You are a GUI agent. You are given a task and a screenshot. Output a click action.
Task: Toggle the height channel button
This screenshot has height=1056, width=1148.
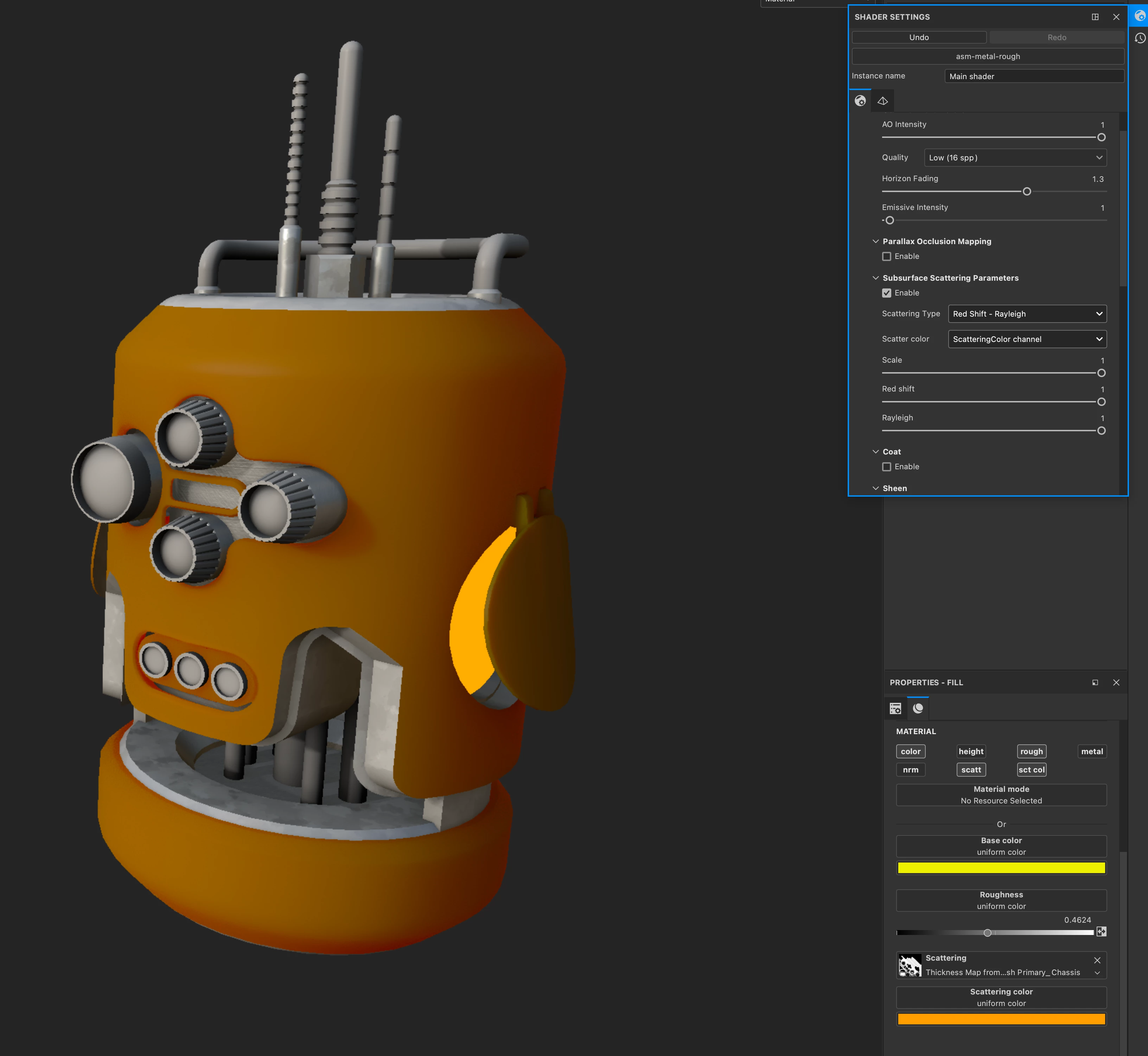click(x=970, y=751)
